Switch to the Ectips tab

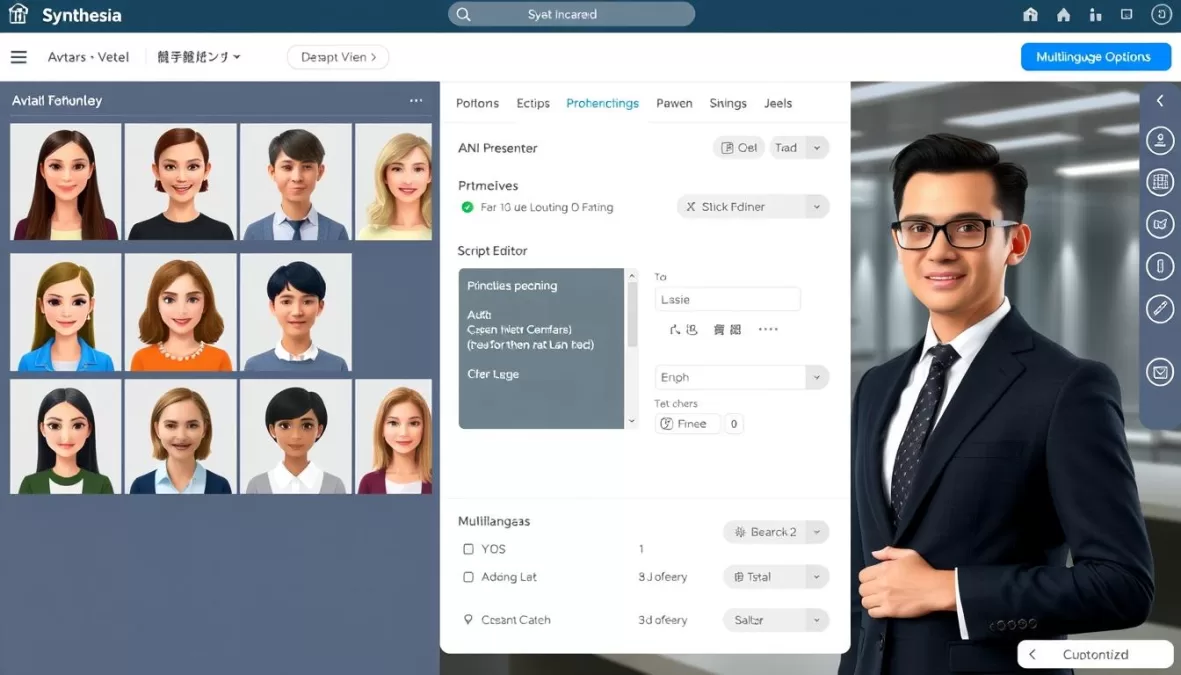pyautogui.click(x=533, y=103)
